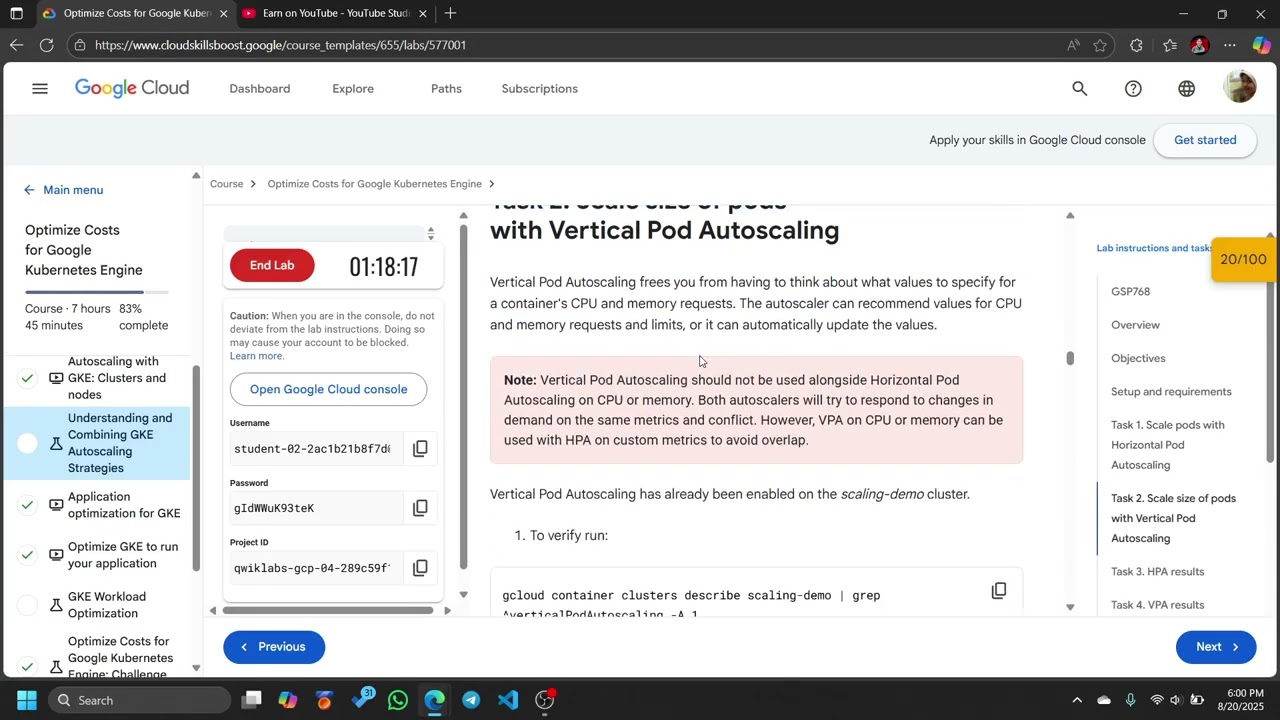Expand the breadcrumb chevron after Optimize Costs

tap(492, 184)
